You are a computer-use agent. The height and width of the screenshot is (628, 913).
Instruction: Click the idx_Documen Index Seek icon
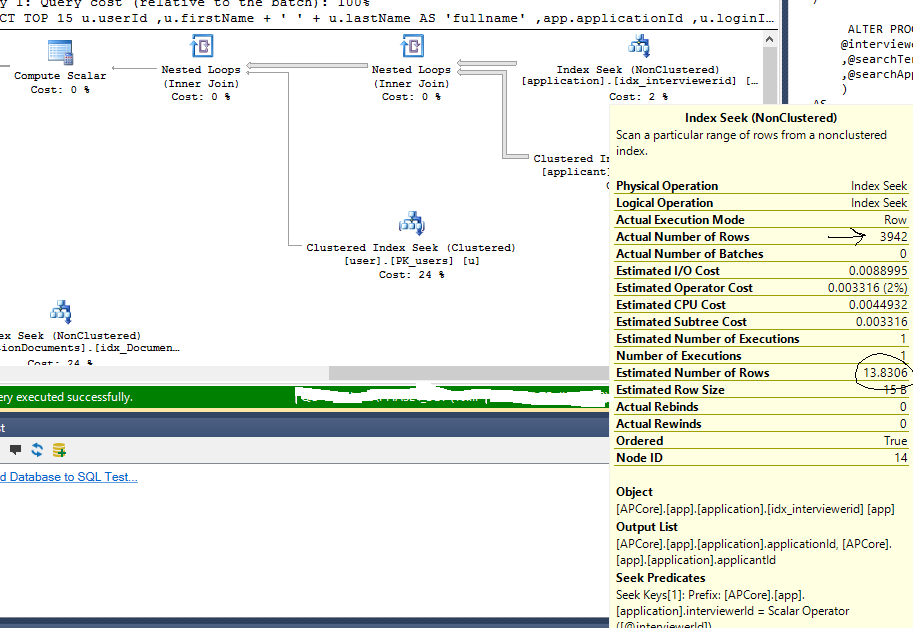click(61, 312)
